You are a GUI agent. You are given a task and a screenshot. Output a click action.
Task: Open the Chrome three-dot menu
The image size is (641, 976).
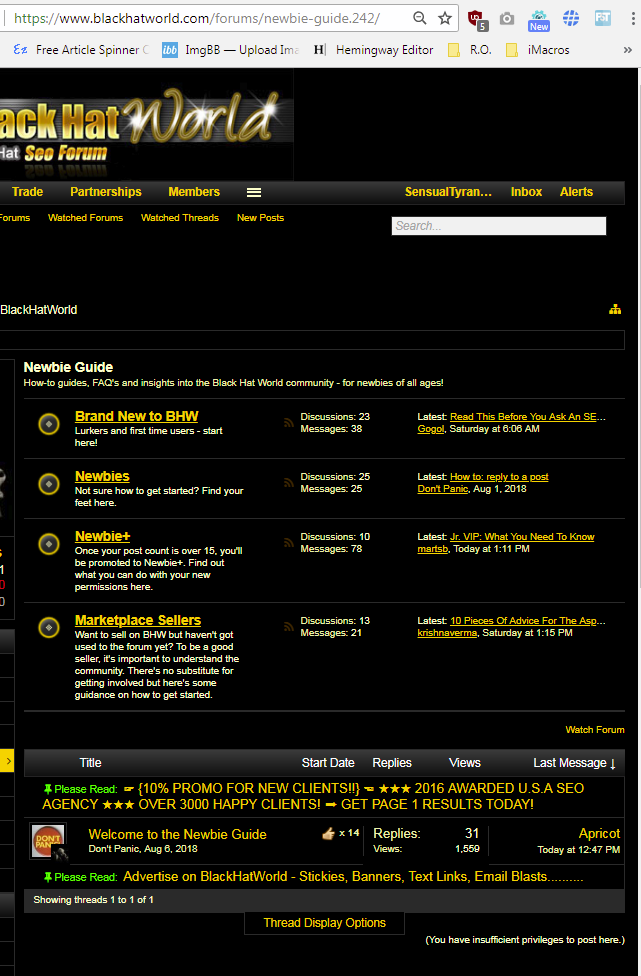click(632, 19)
